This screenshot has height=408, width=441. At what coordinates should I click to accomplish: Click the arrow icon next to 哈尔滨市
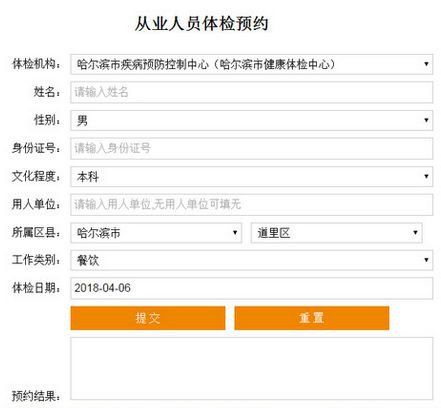point(235,232)
